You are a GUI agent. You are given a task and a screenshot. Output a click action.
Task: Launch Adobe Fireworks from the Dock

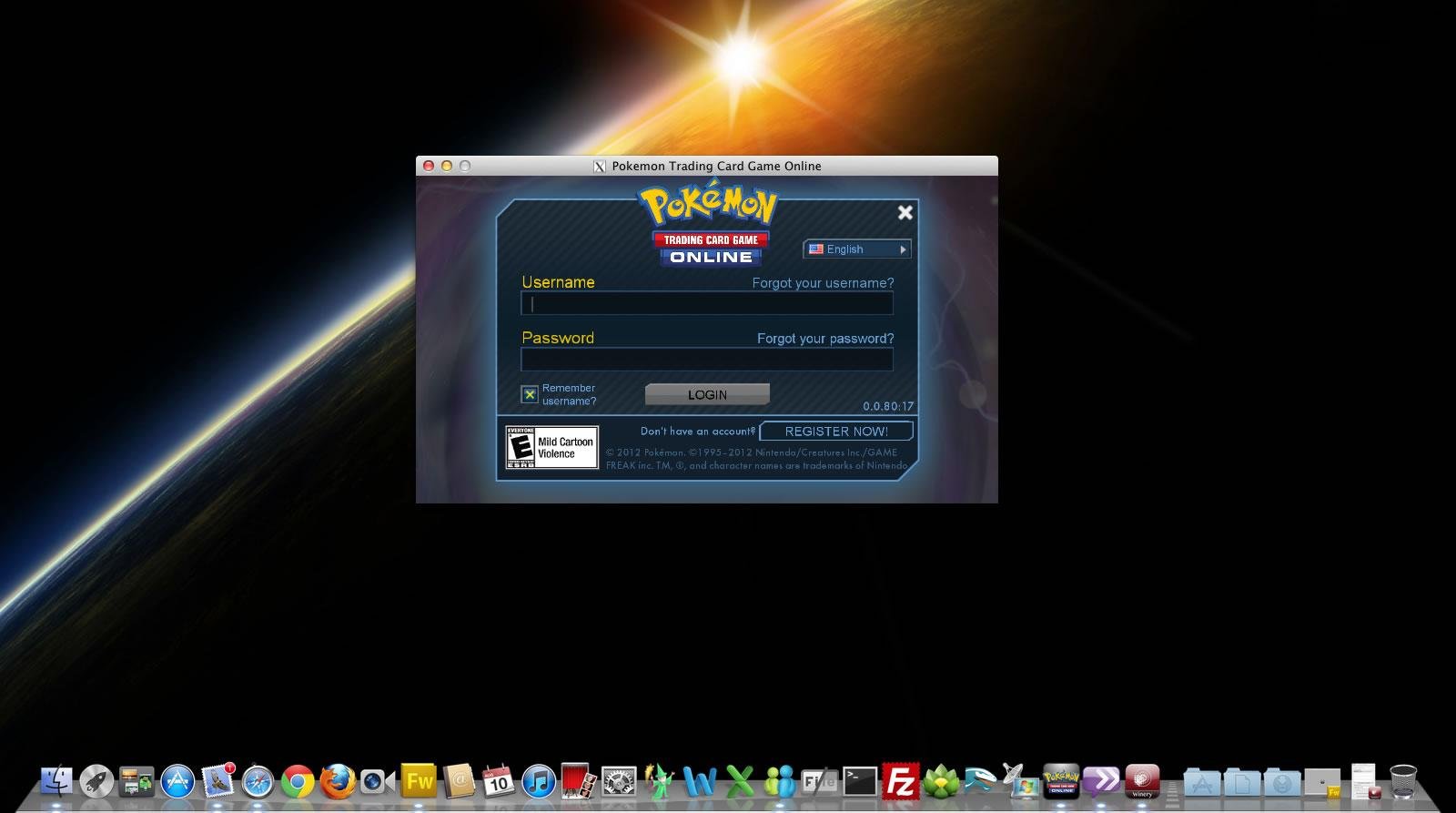[x=419, y=781]
